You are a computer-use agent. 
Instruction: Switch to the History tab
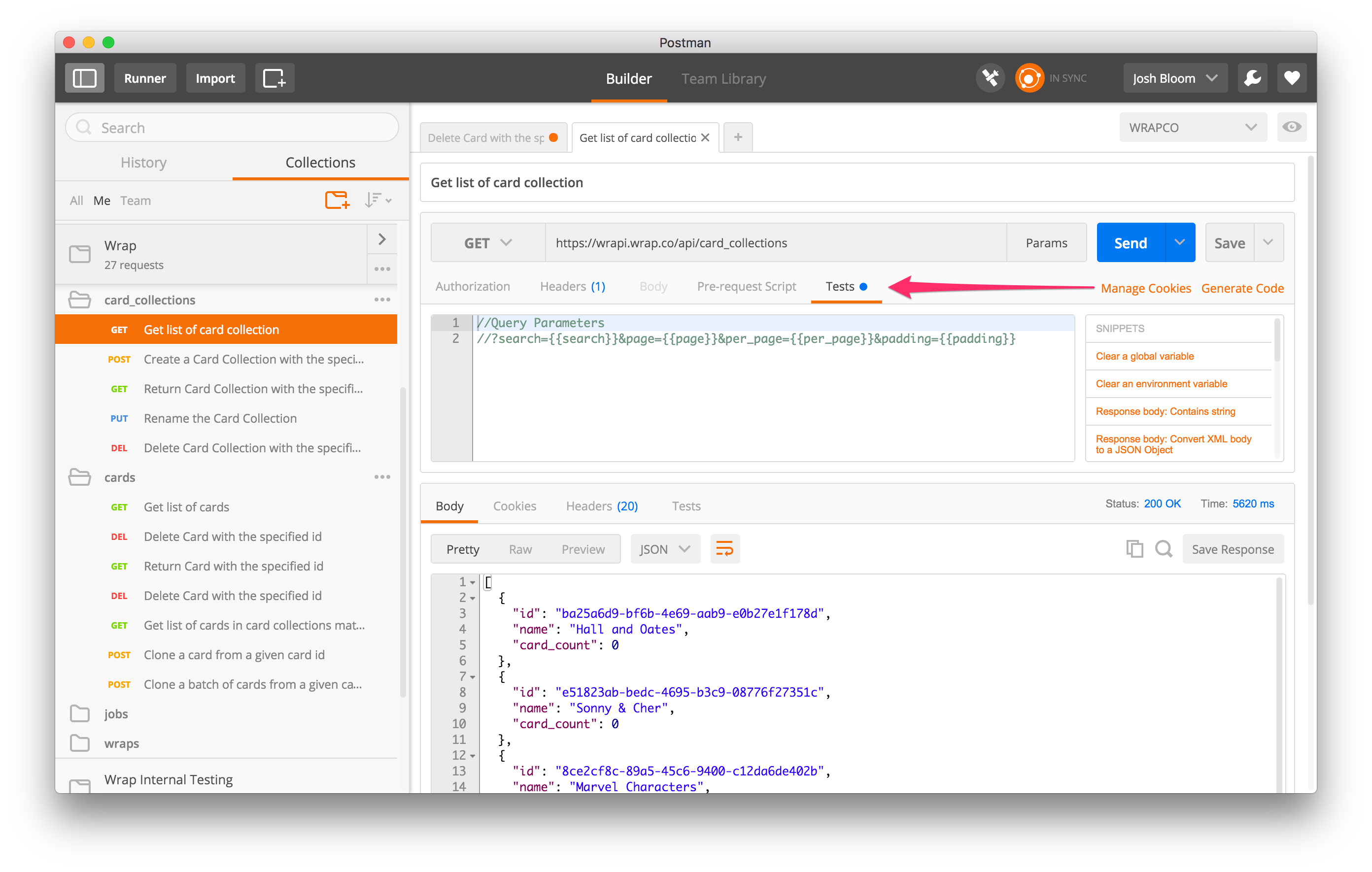click(143, 162)
